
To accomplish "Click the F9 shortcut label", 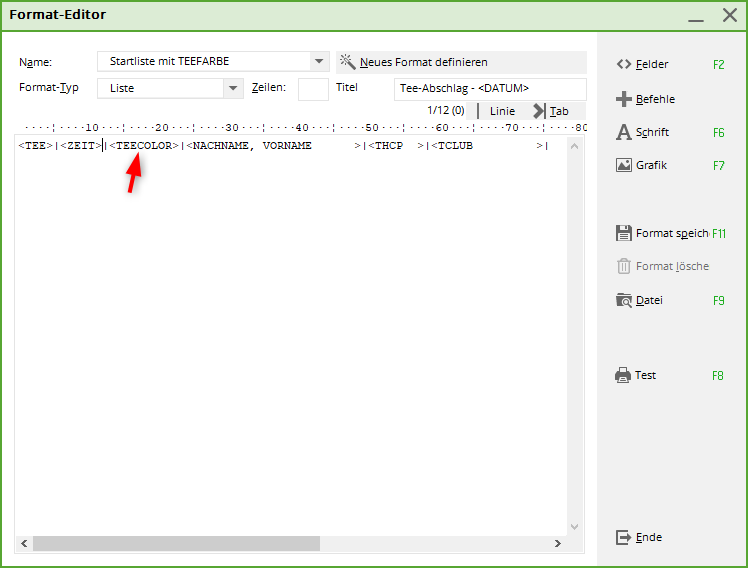I will tap(718, 301).
